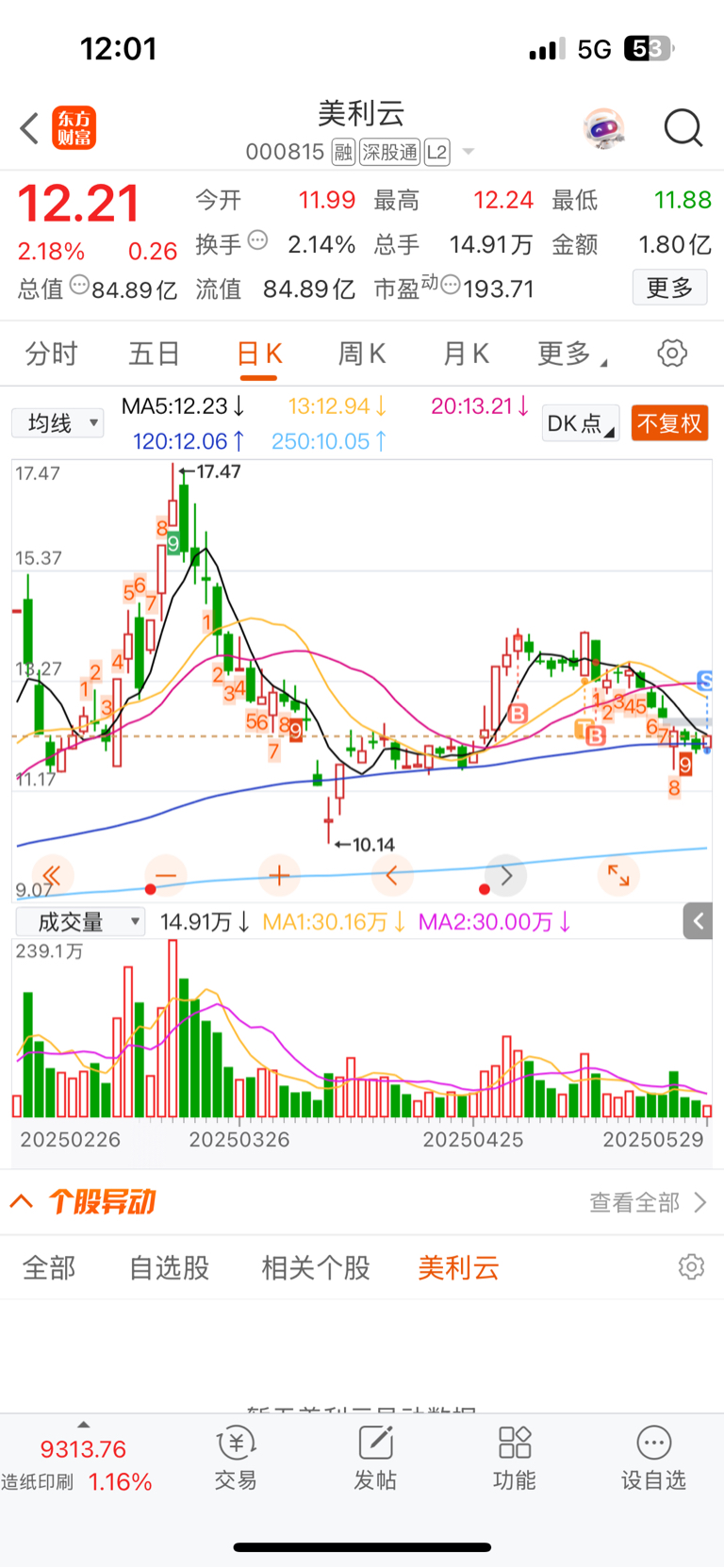This screenshot has width=724, height=1568.
Task: Expand stock title dropdown triangle
Action: 468,152
